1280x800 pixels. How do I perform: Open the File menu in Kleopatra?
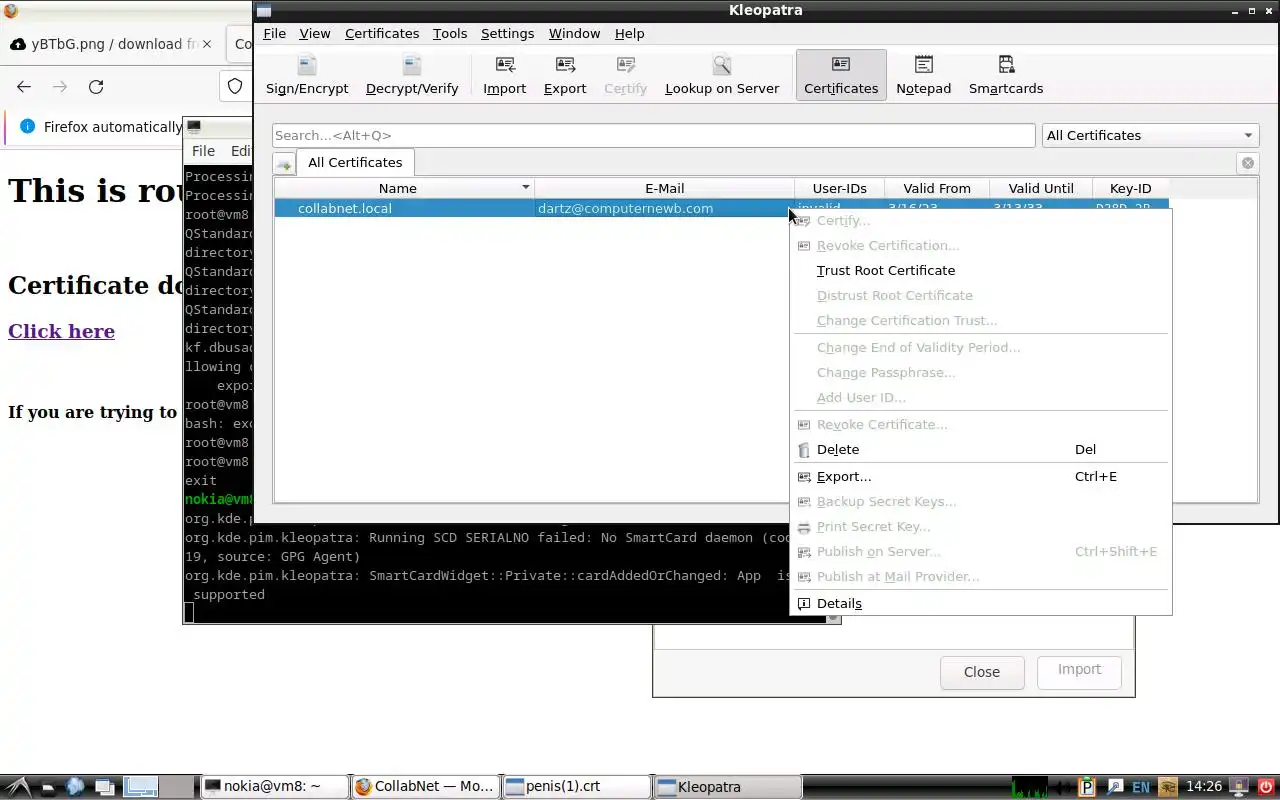point(274,33)
